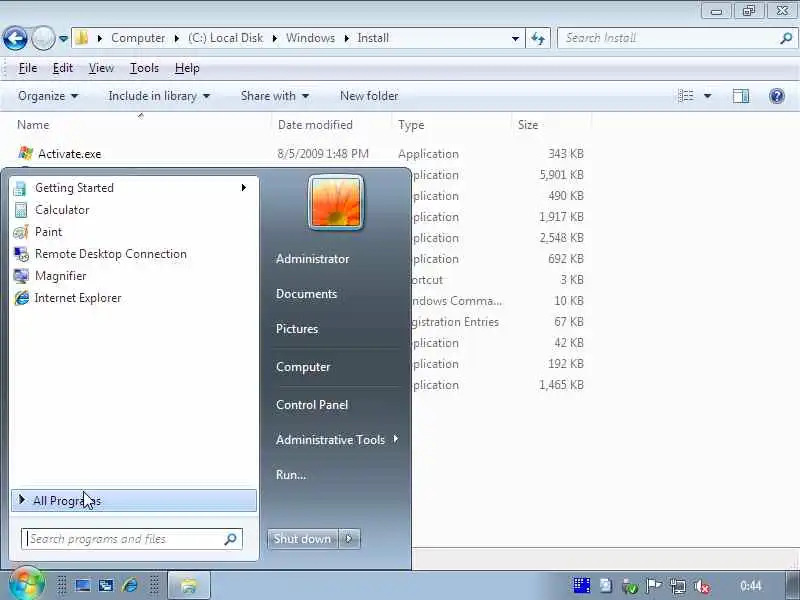
Task: Expand the Getting Started submenu arrow
Action: pos(244,188)
